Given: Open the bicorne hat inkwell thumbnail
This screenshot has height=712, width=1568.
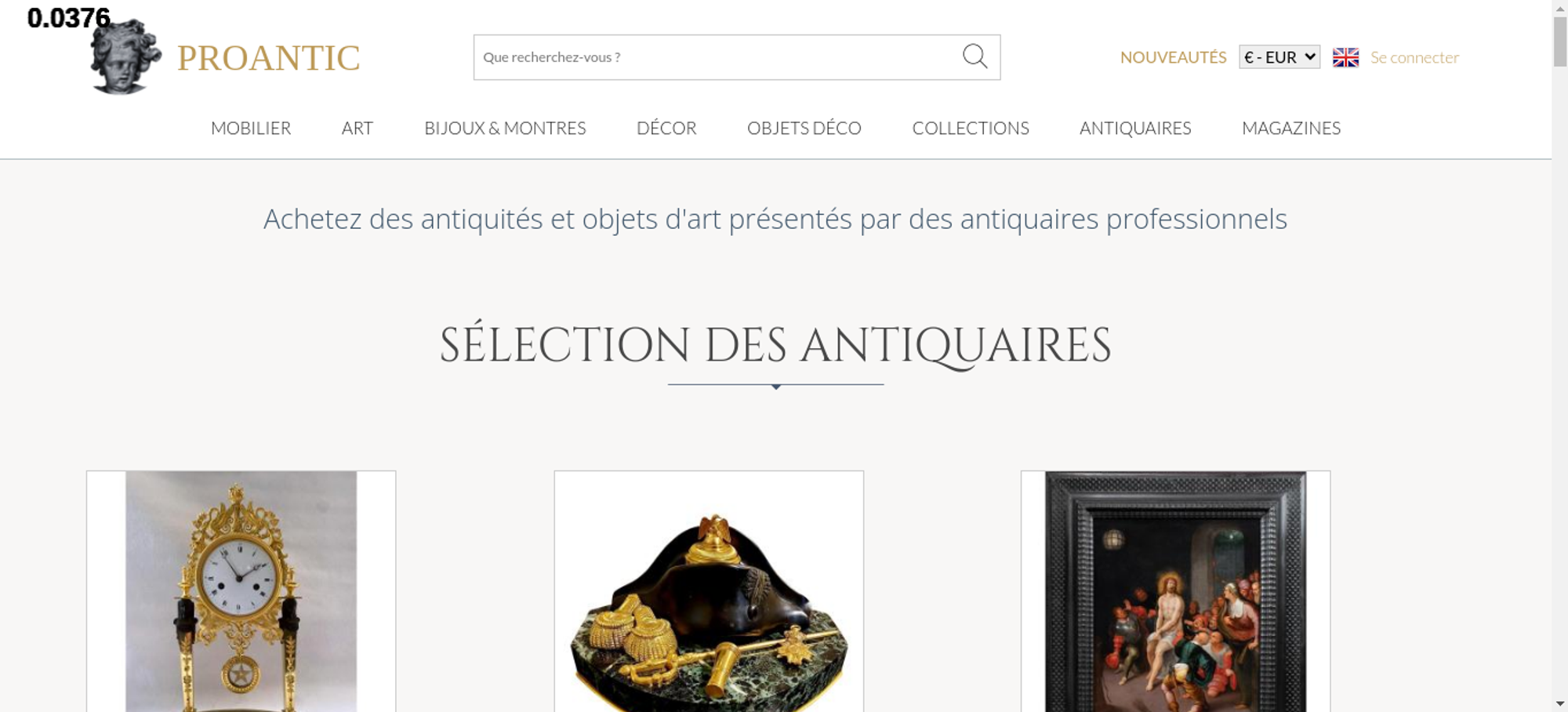Looking at the screenshot, I should (x=709, y=591).
